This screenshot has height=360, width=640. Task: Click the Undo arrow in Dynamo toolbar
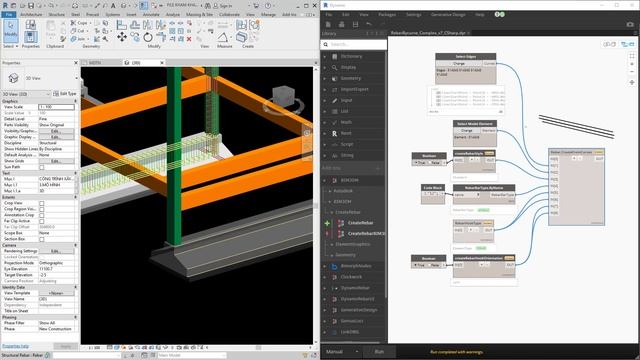[x=369, y=24]
